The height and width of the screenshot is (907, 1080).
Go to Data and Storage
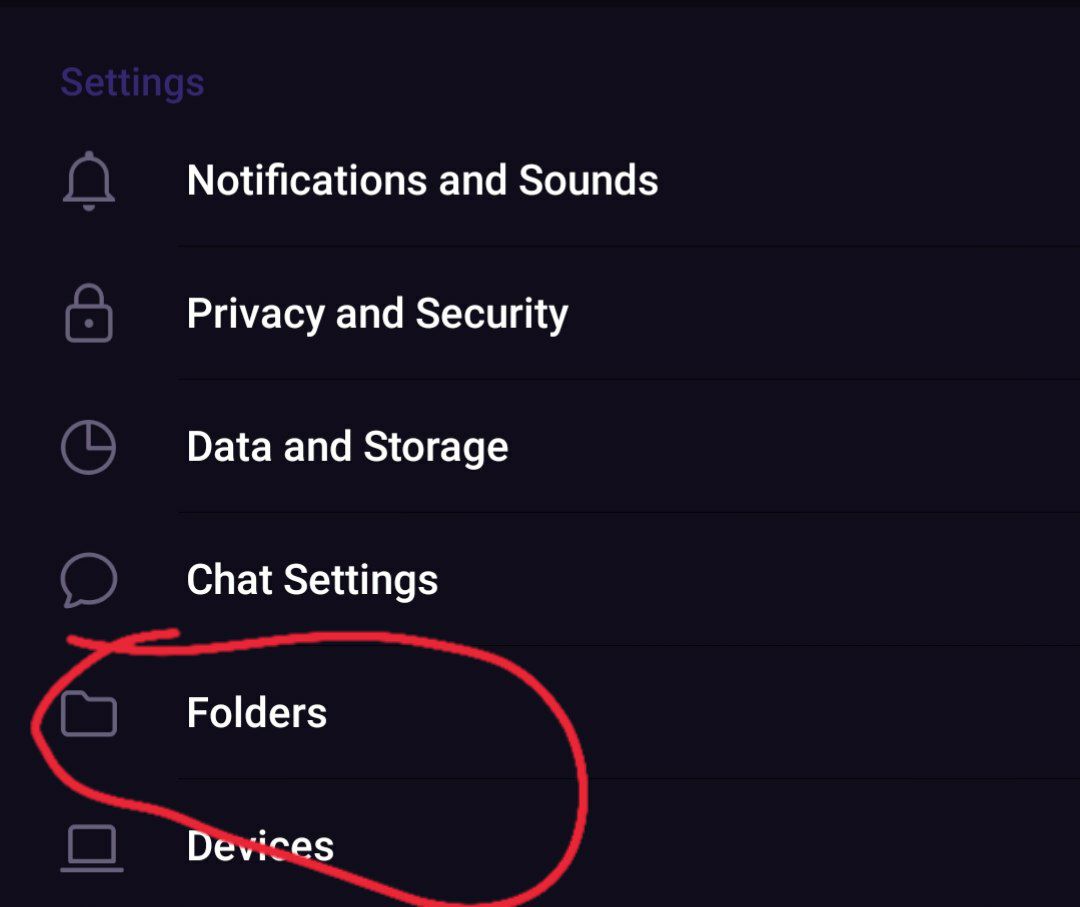[x=540, y=447]
